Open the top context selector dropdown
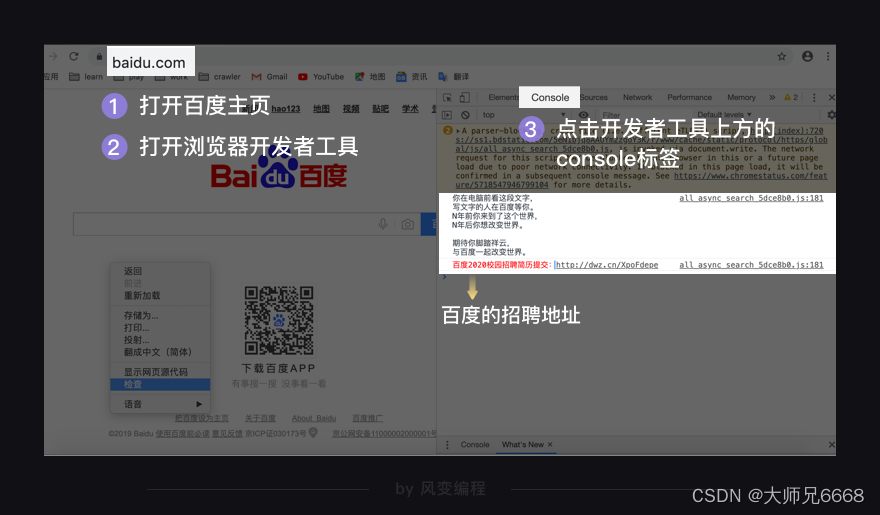880x515 pixels. (x=524, y=115)
